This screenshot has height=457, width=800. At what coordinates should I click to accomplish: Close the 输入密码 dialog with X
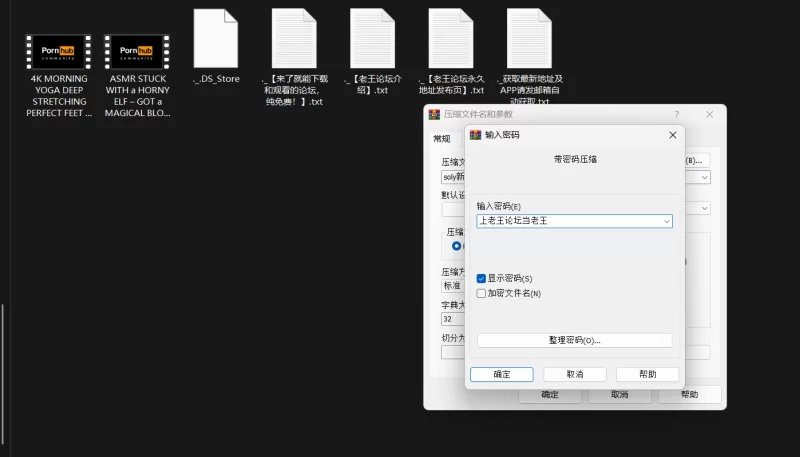click(x=672, y=135)
